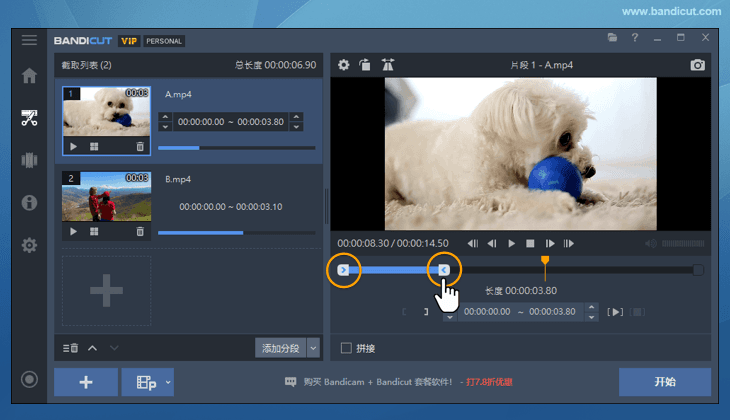Viewport: 730px width, 420px height.
Task: Click the crop/flip icon next to rotate
Action: coord(387,65)
